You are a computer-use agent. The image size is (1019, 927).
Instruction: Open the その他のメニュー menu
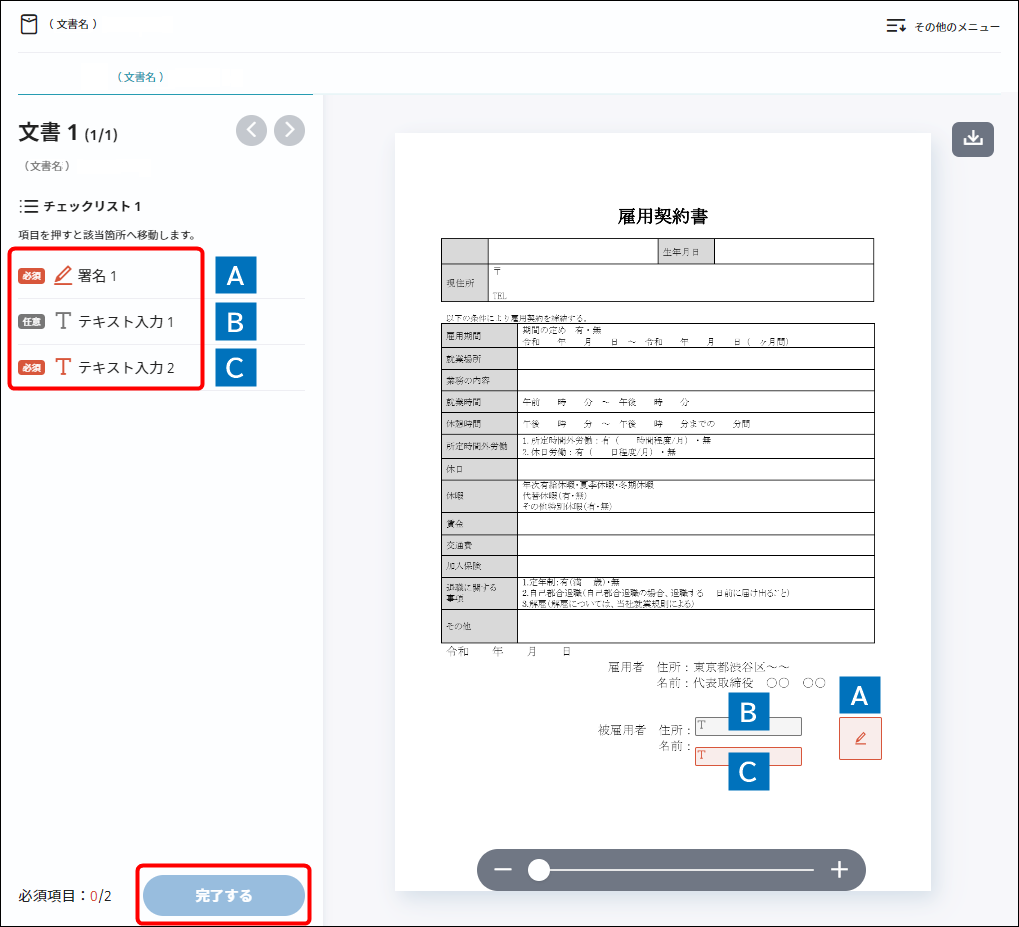(x=942, y=27)
